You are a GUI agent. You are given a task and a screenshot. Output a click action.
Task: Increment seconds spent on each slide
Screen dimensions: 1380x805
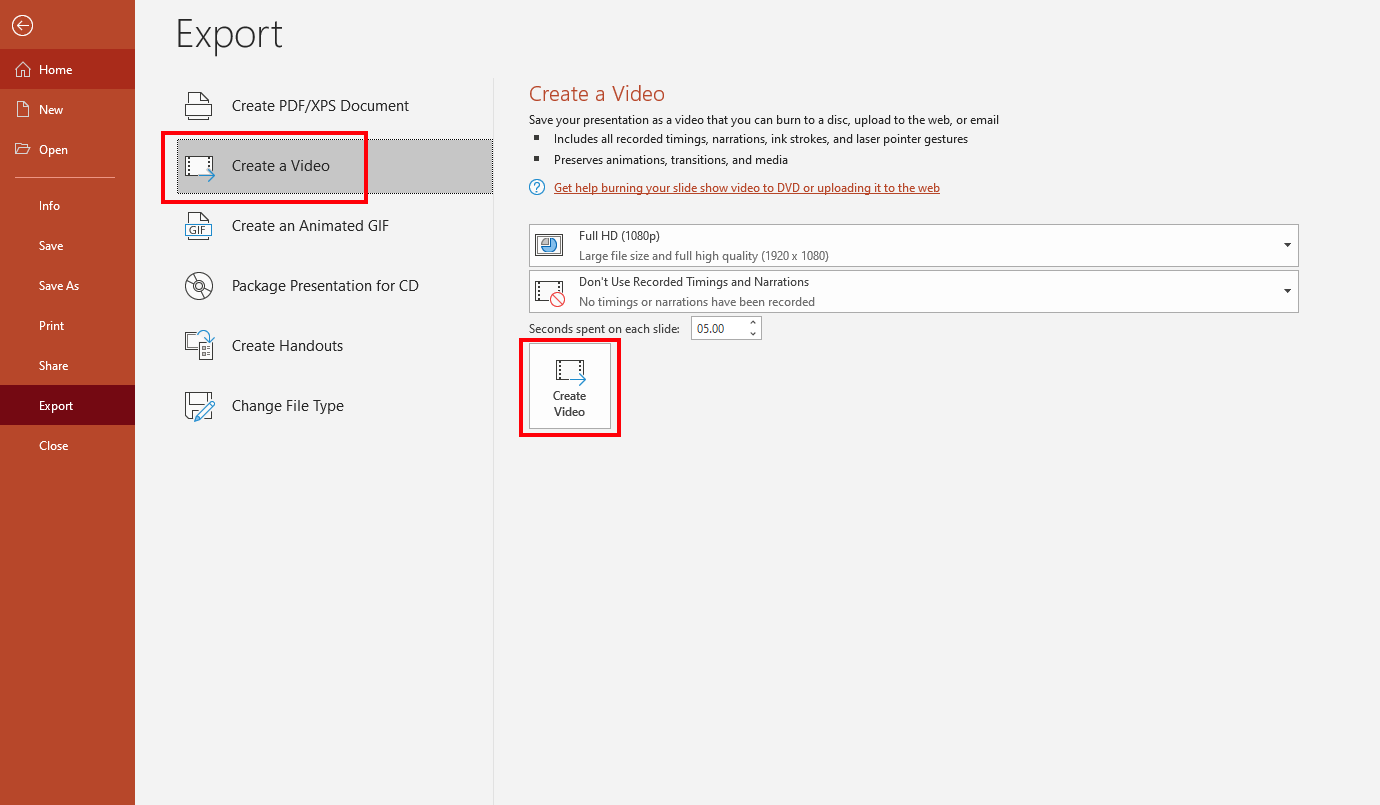point(752,322)
